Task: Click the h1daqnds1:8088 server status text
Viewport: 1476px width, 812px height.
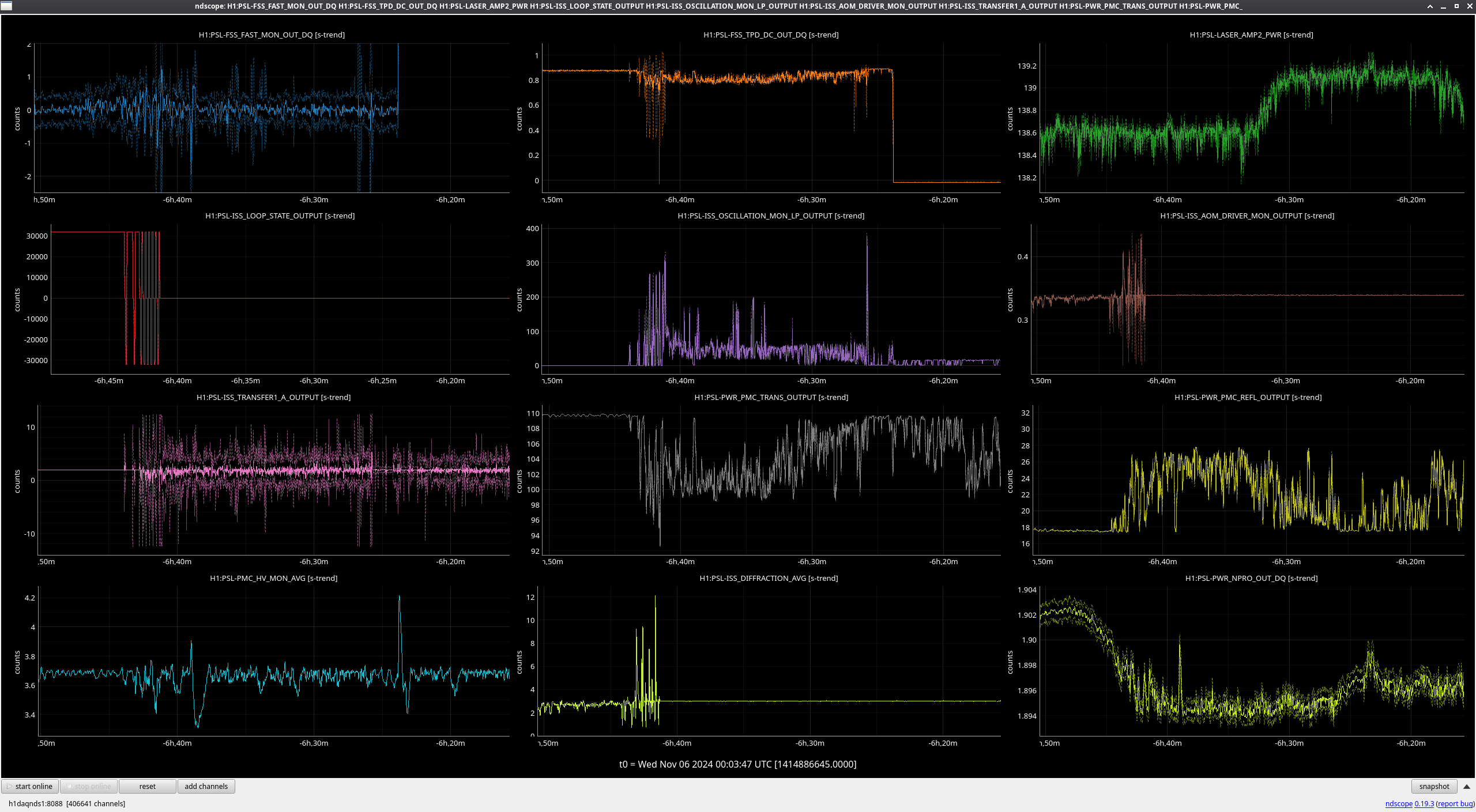Action: coord(67,803)
